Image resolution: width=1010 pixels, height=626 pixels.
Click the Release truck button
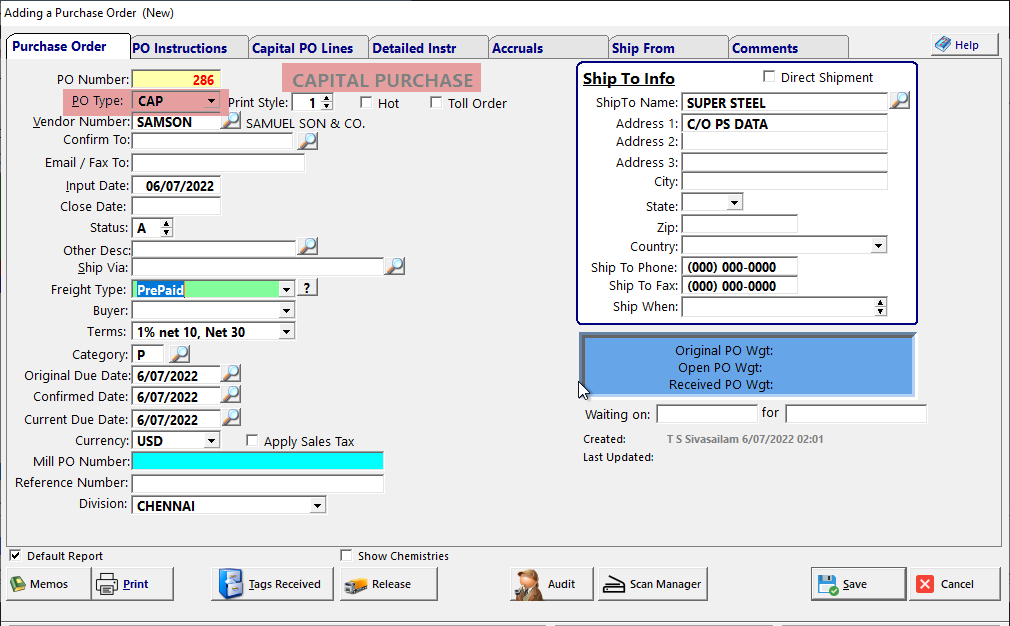tap(388, 584)
